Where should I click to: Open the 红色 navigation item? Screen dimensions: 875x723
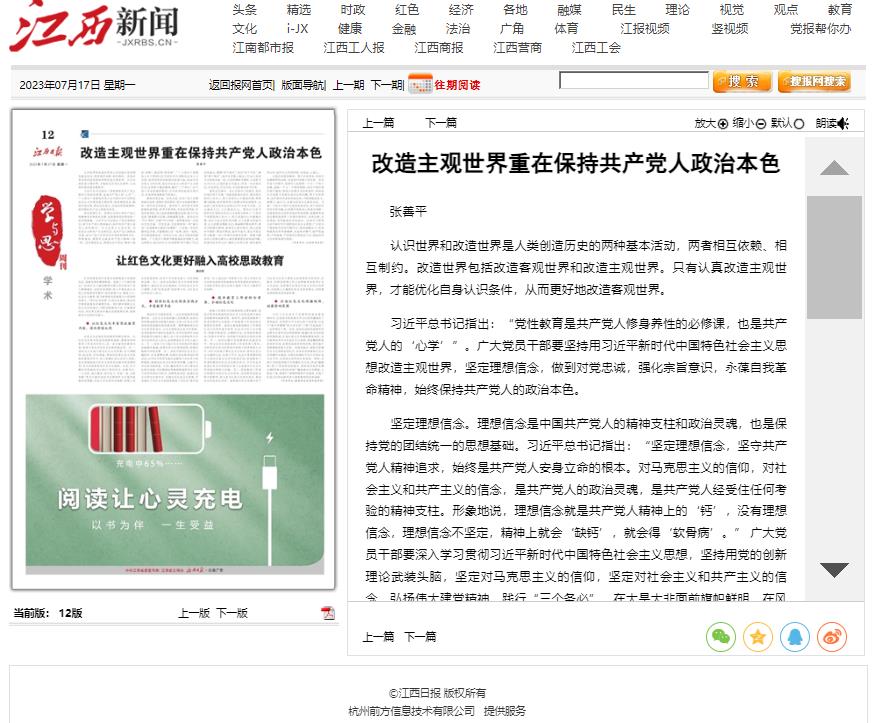pos(407,9)
